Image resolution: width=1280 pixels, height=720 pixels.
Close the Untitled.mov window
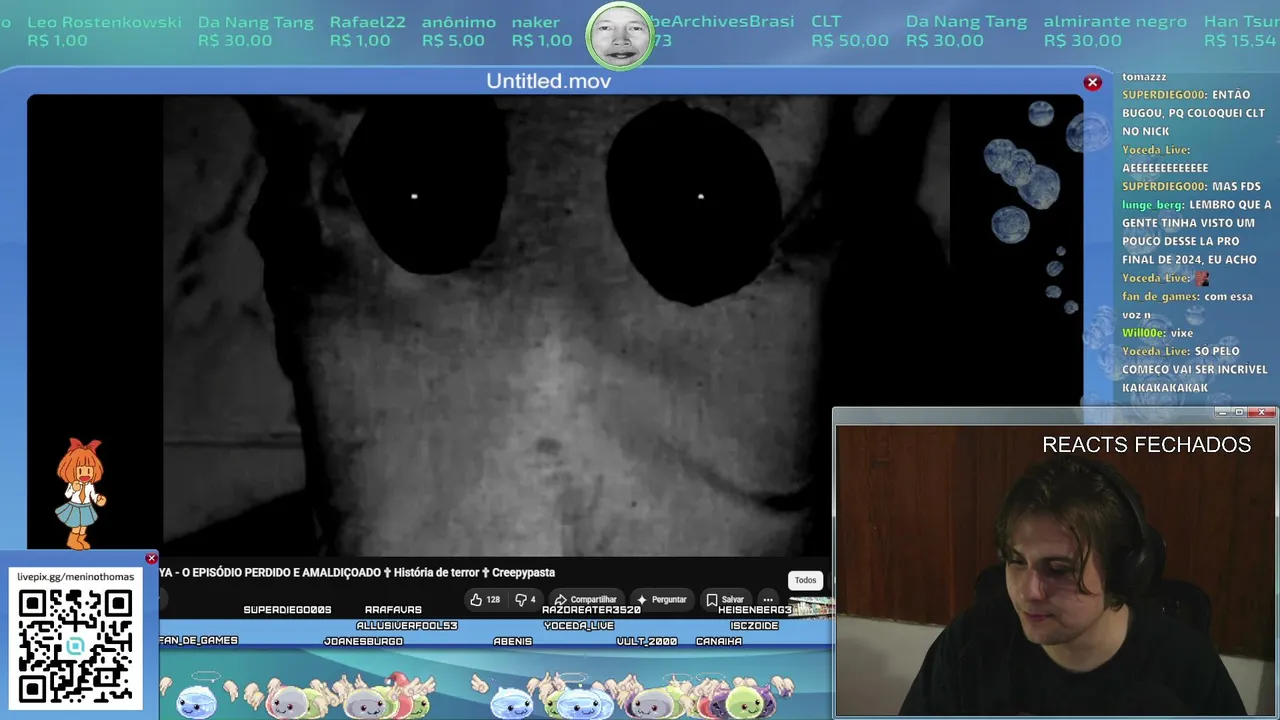tap(1092, 83)
